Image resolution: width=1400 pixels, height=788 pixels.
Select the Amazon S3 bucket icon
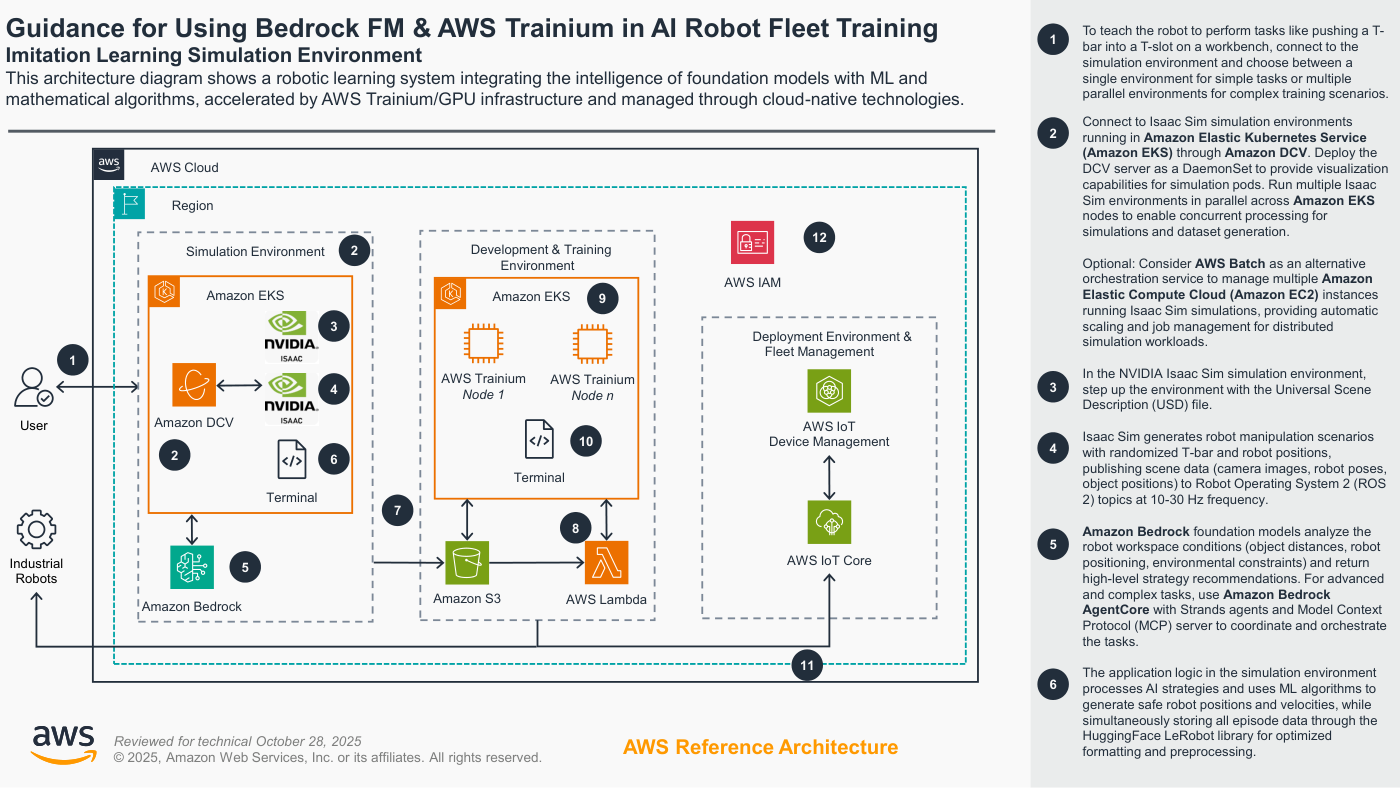coord(467,563)
